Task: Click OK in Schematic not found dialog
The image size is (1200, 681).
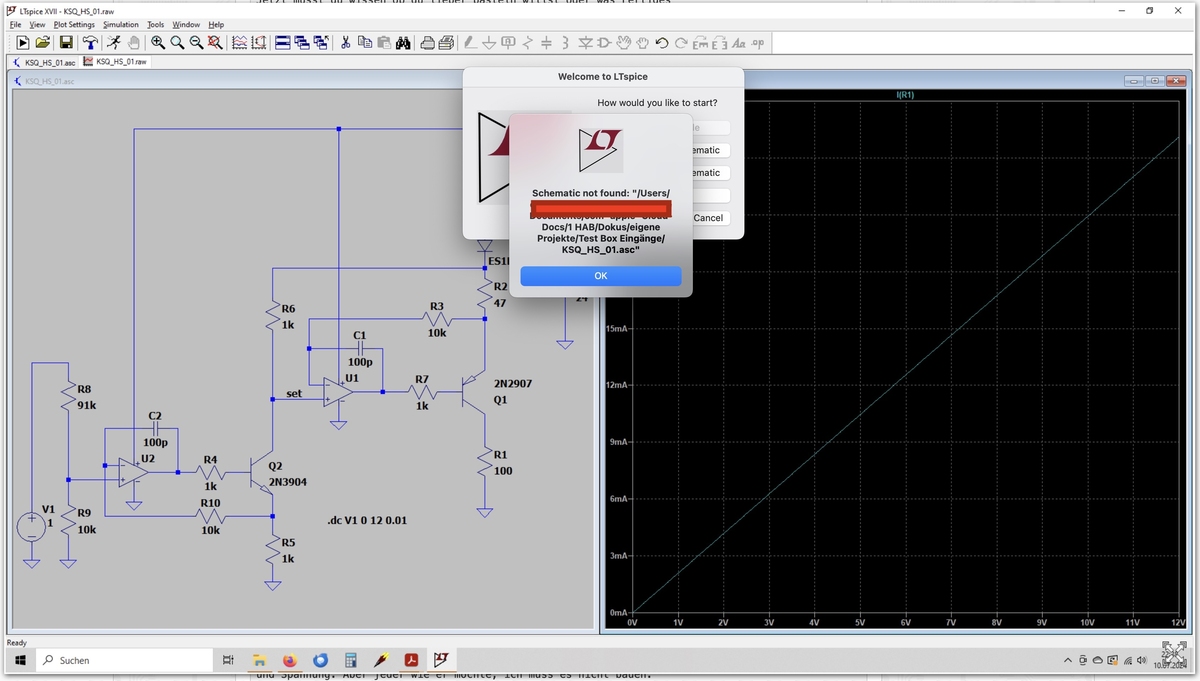Action: (x=601, y=276)
